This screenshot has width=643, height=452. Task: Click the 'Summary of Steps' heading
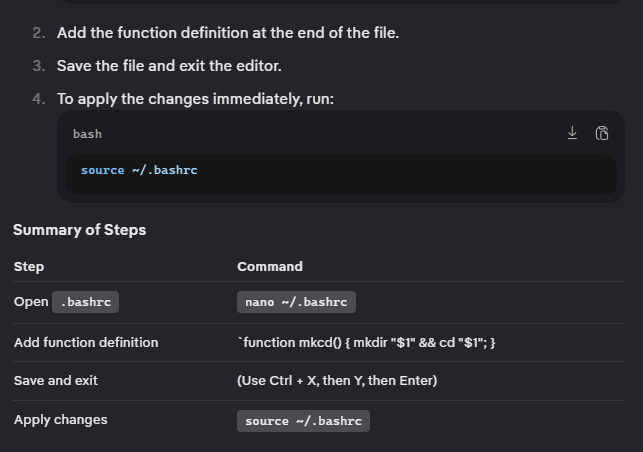(80, 230)
